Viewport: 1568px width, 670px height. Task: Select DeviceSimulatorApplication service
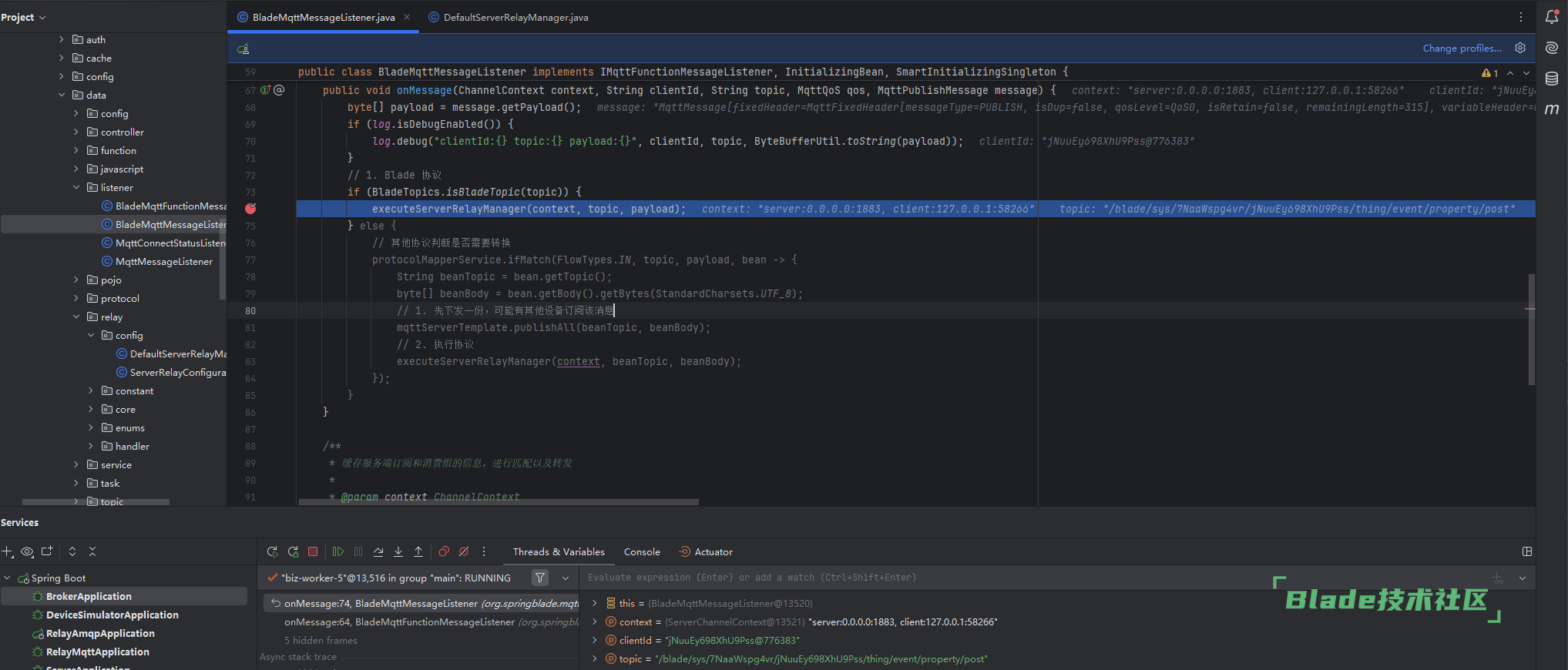[x=112, y=615]
